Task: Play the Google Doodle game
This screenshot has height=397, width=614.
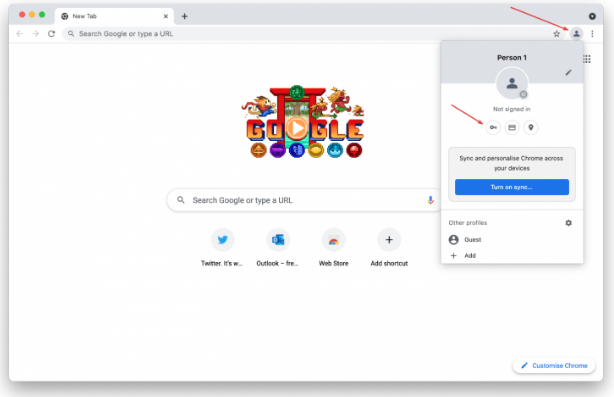Action: [x=296, y=127]
